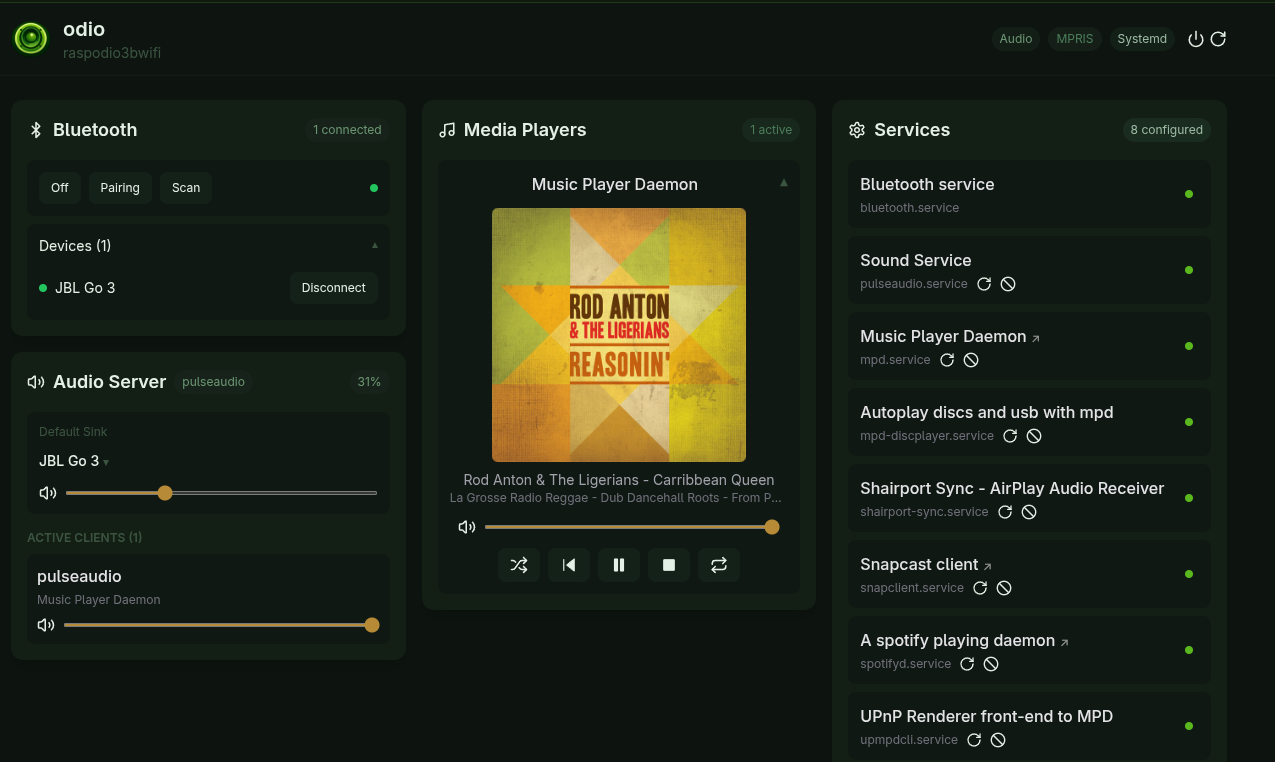This screenshot has width=1275, height=762.
Task: Go to the previous track
Action: [x=569, y=565]
